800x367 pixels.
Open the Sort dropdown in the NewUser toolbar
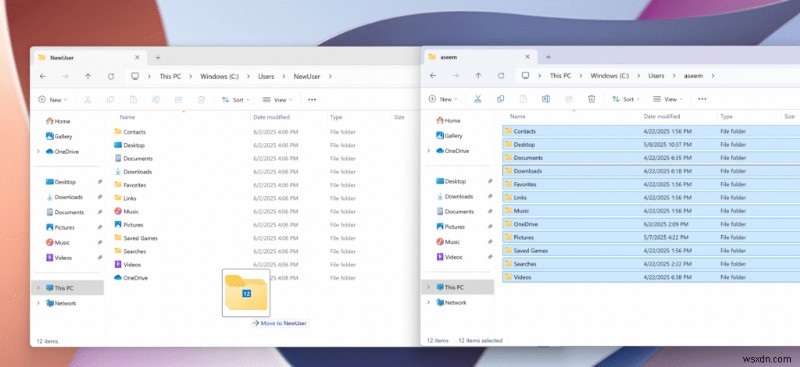click(235, 100)
